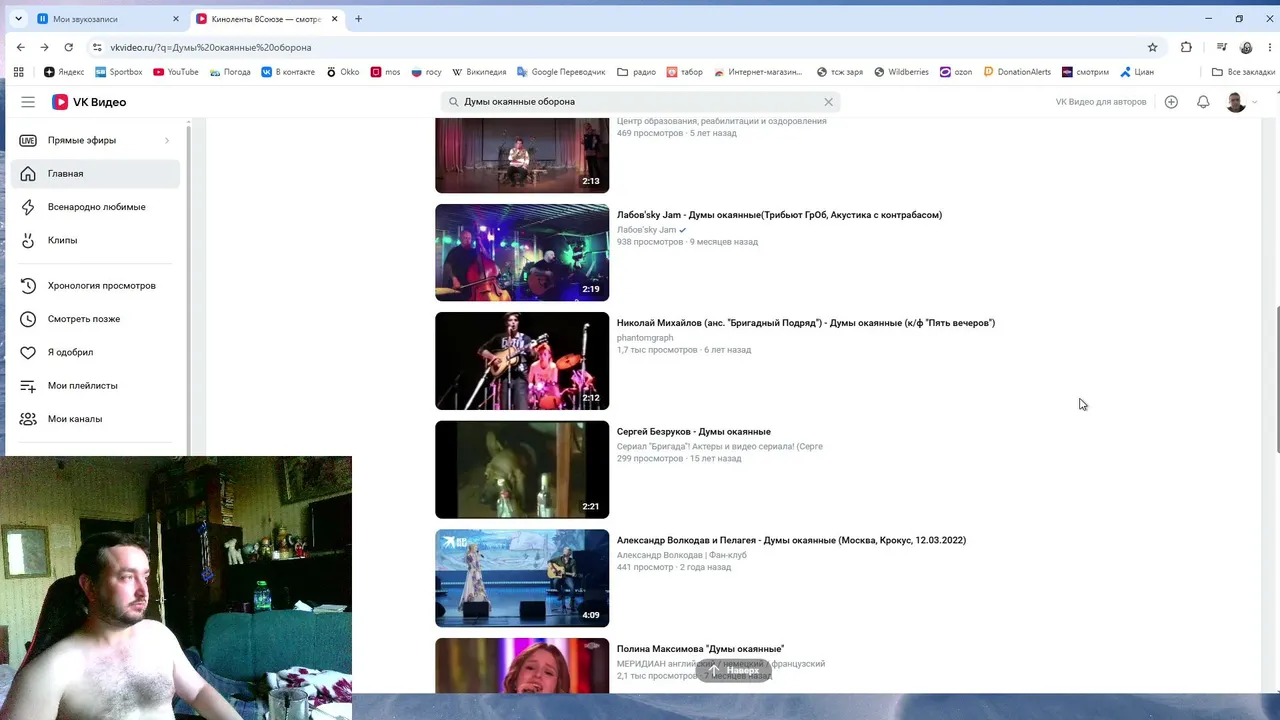Open Всенародно любимые section
The width and height of the screenshot is (1280, 720).
tap(95, 207)
